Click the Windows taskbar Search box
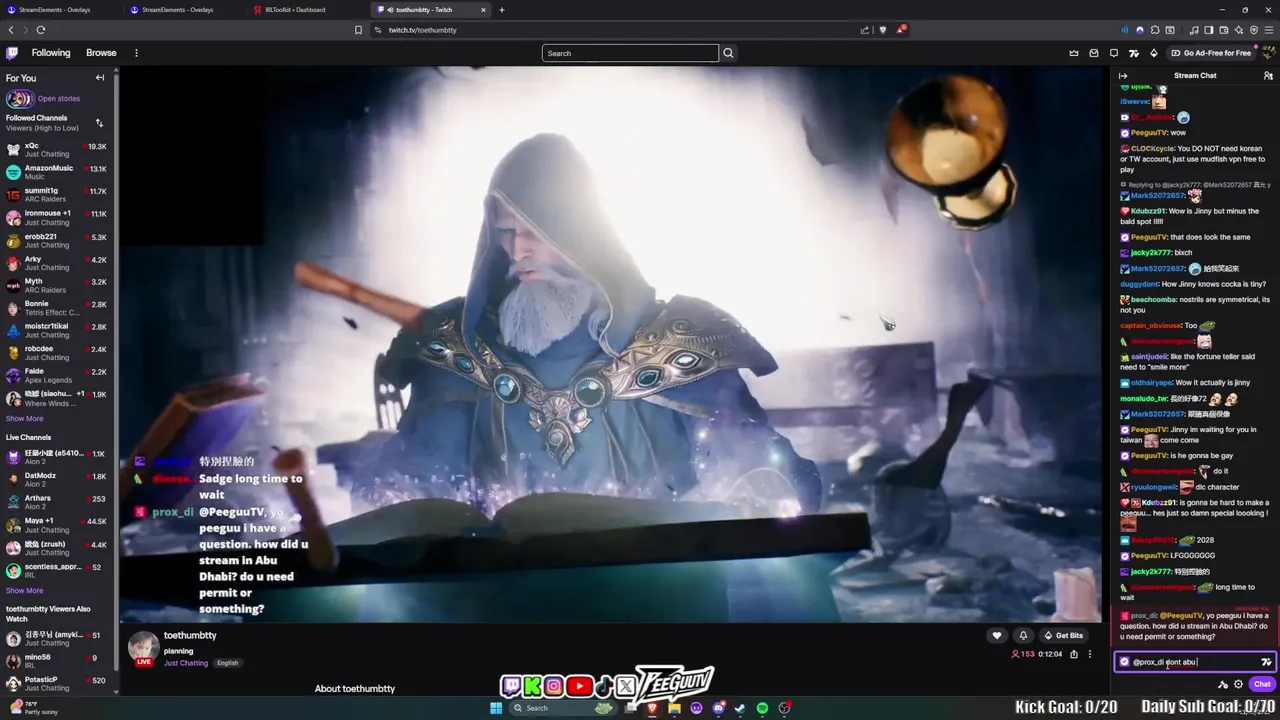This screenshot has width=1280, height=720. 564,708
